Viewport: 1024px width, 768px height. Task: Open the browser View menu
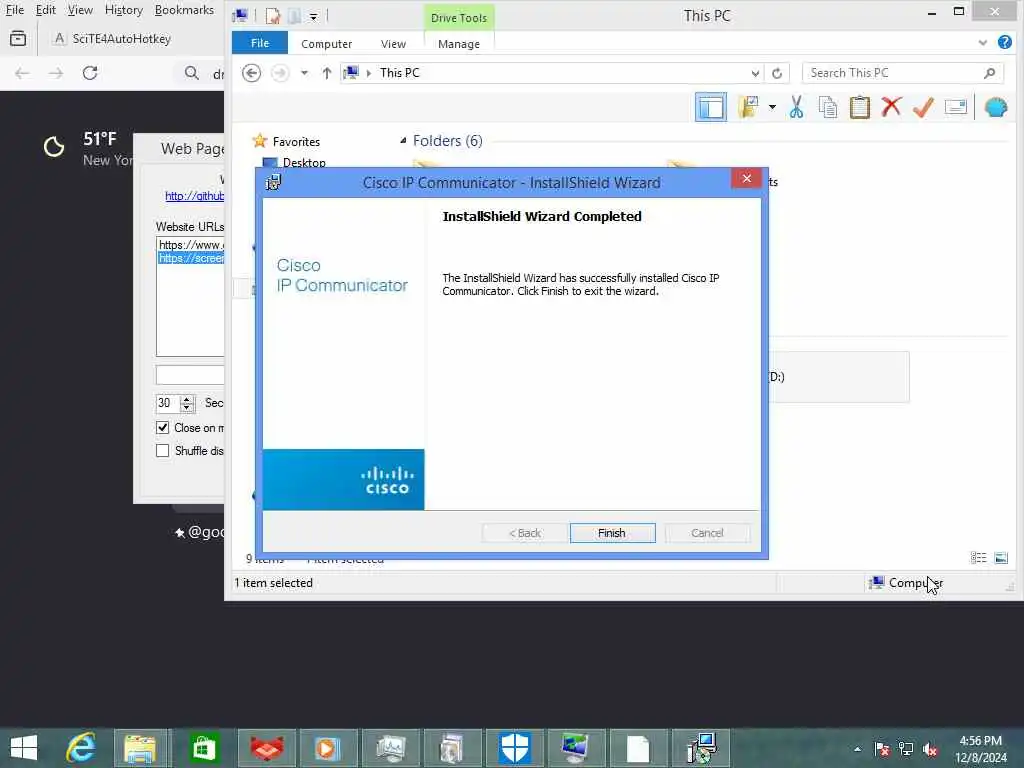pos(80,10)
